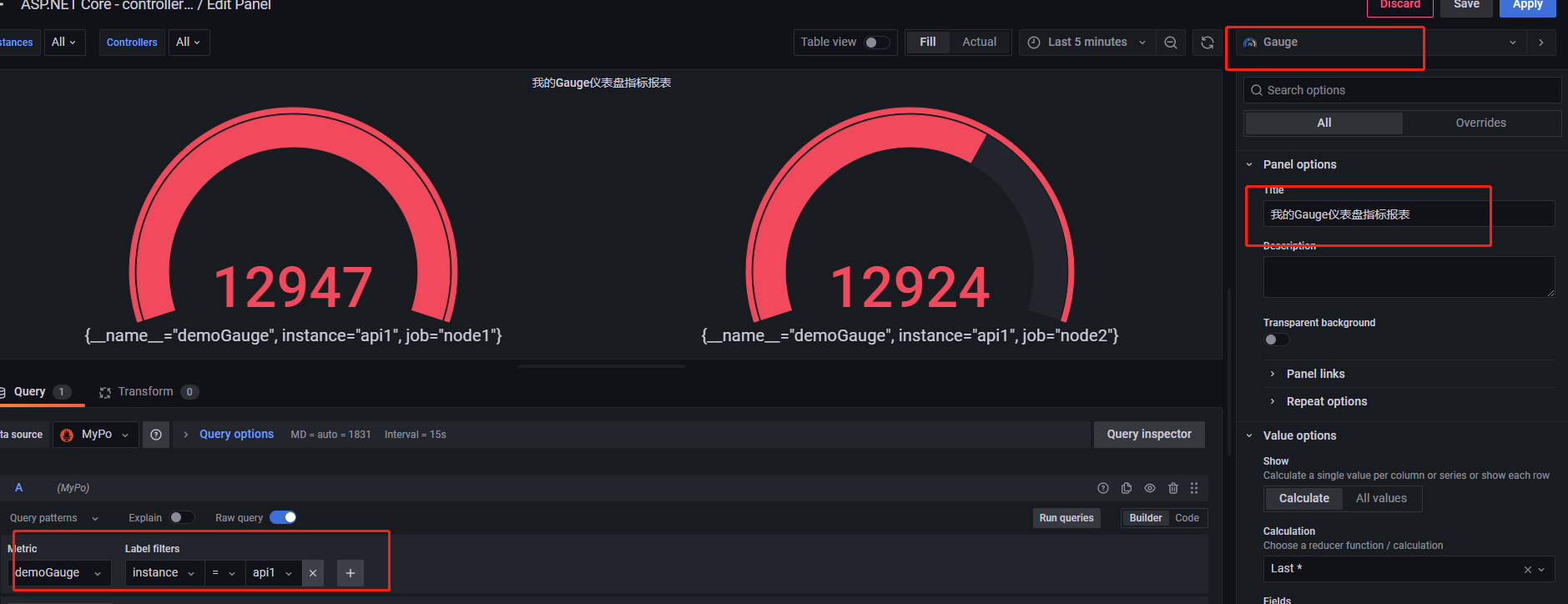The image size is (1568, 604).
Task: Open the Query inspector
Action: [1149, 435]
